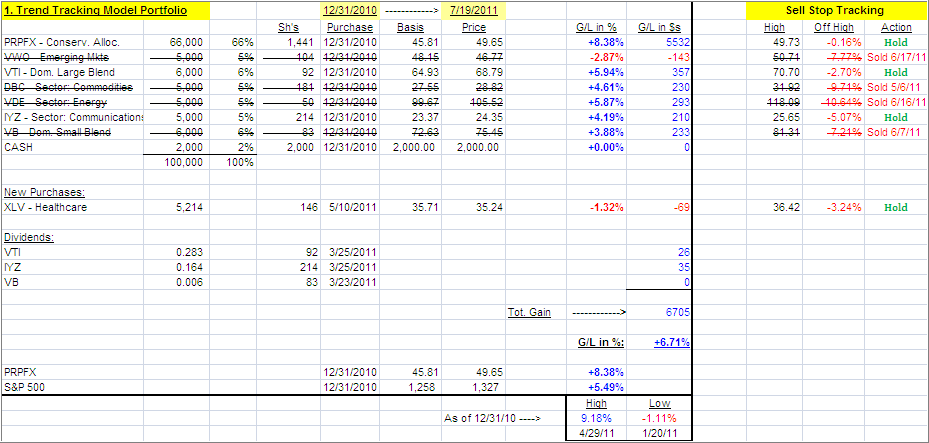
Task: Click the 'Basis' column header
Action: click(410, 27)
